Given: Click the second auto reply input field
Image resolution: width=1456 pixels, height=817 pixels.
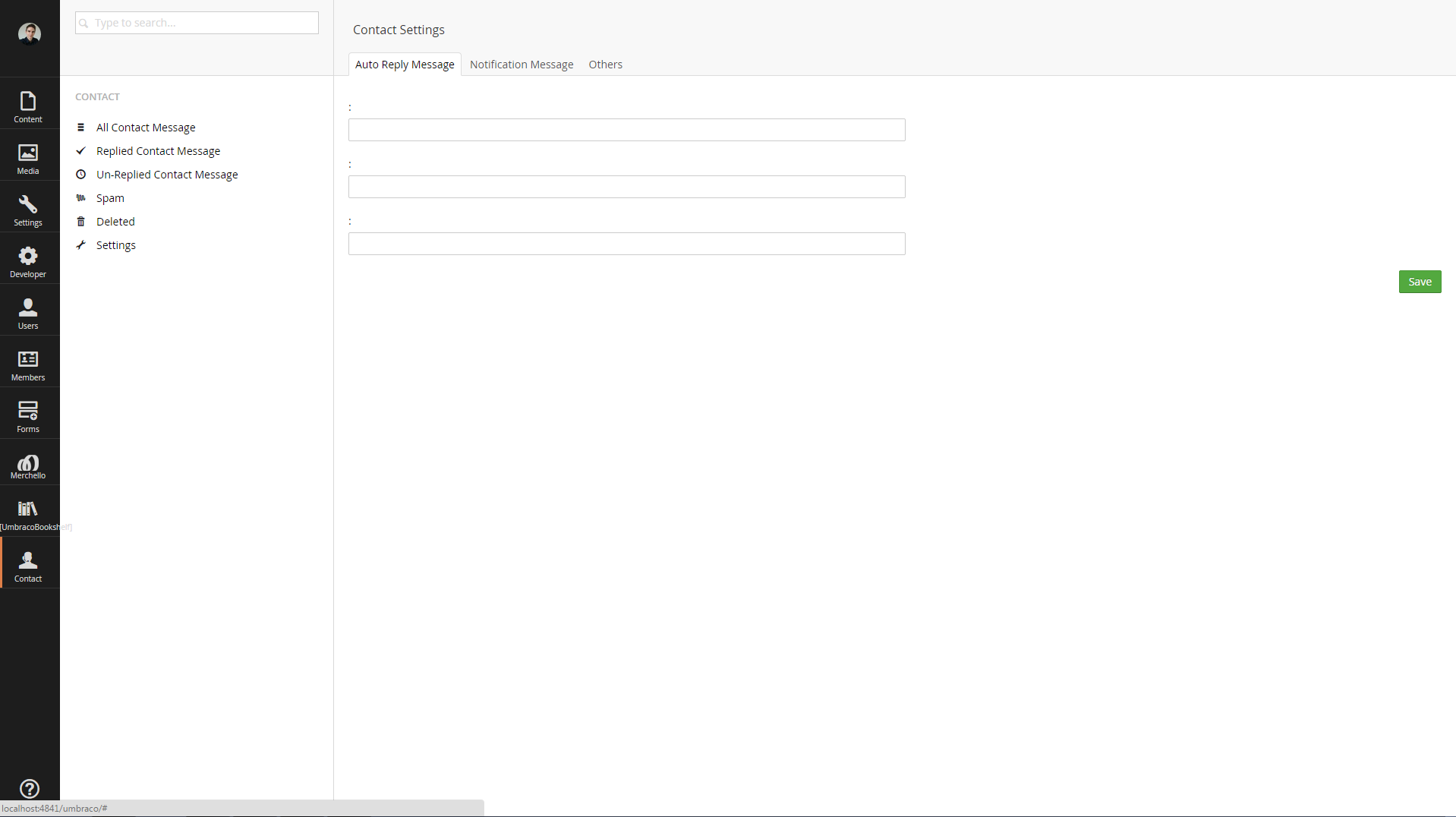Looking at the screenshot, I should pos(626,187).
